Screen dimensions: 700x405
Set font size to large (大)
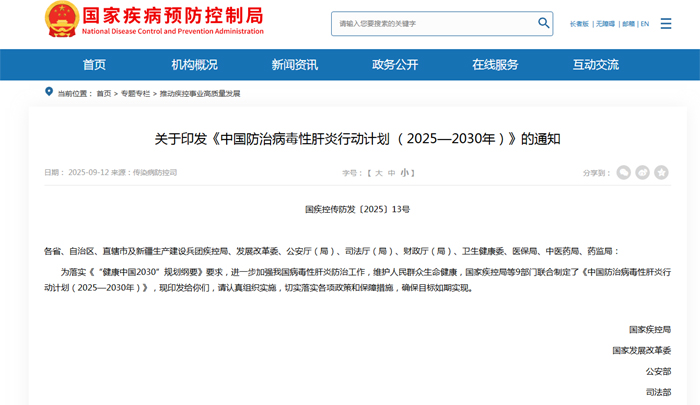[378, 173]
